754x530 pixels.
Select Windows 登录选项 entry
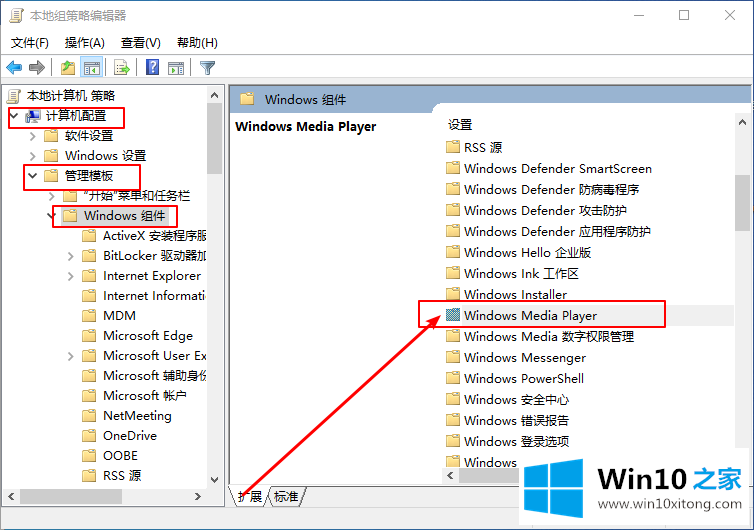[x=516, y=441]
